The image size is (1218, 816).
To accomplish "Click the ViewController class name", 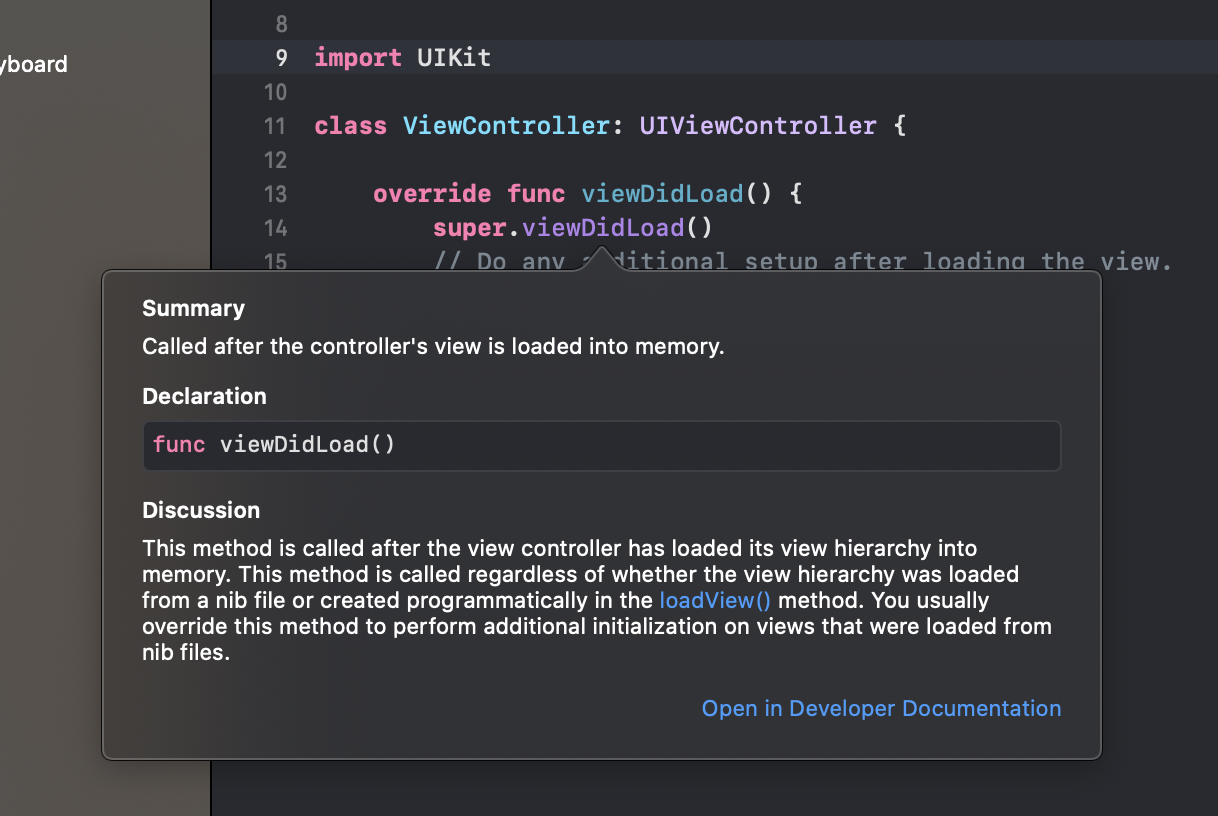I will (x=507, y=126).
